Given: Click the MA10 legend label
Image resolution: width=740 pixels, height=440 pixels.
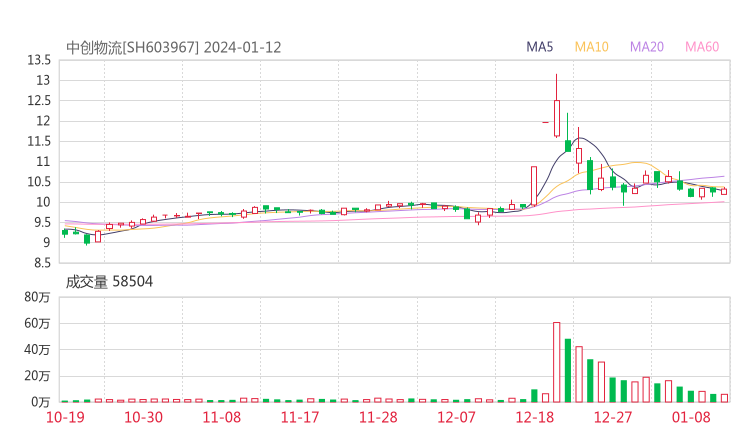Looking at the screenshot, I should (591, 47).
